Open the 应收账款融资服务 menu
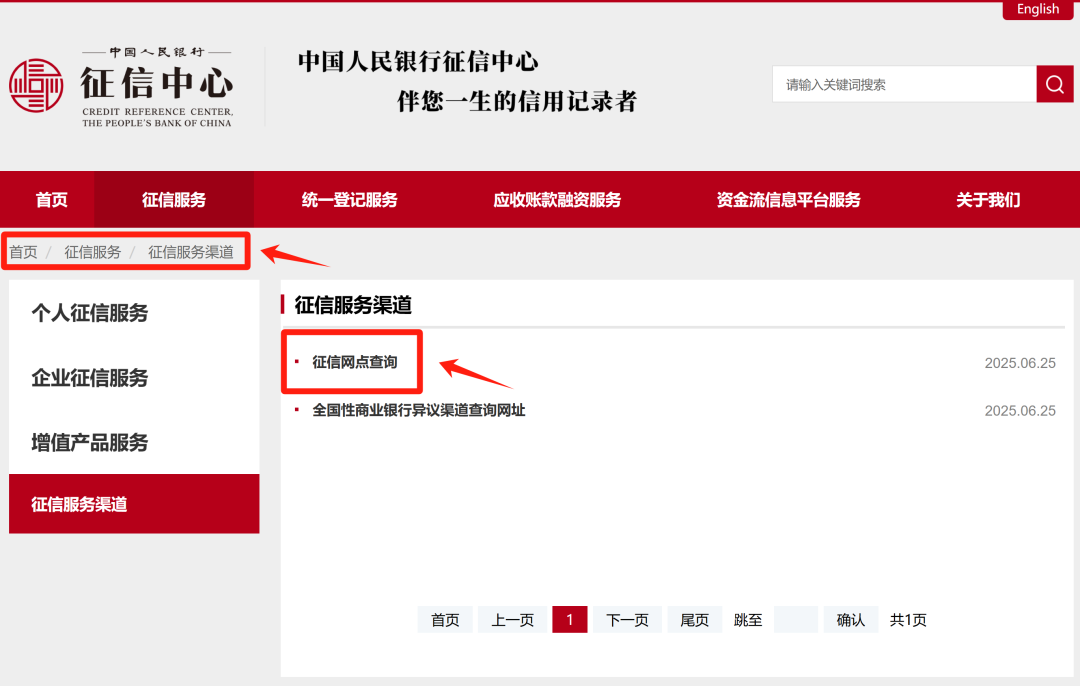This screenshot has height=686, width=1080. 554,199
